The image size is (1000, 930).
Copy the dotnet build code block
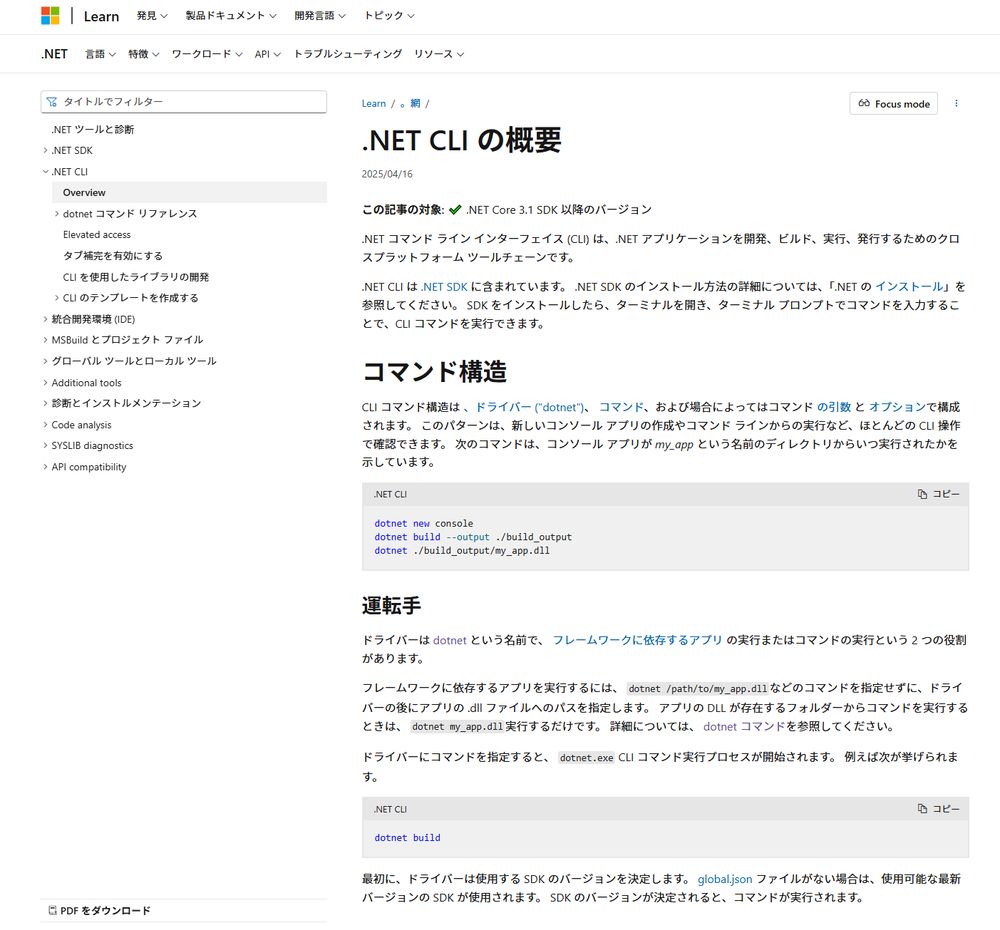coord(938,809)
